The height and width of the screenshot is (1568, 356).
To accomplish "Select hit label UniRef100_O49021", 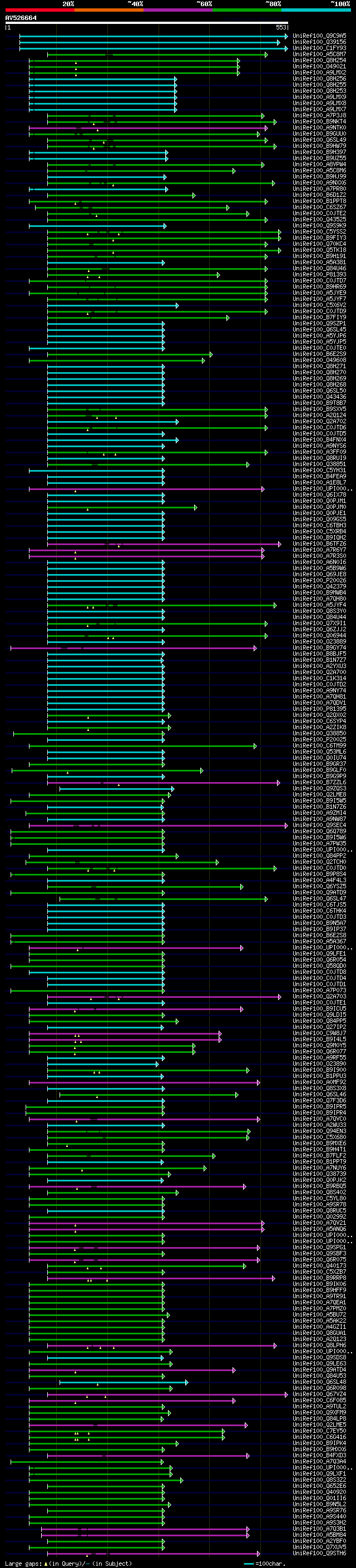I will coord(319,66).
